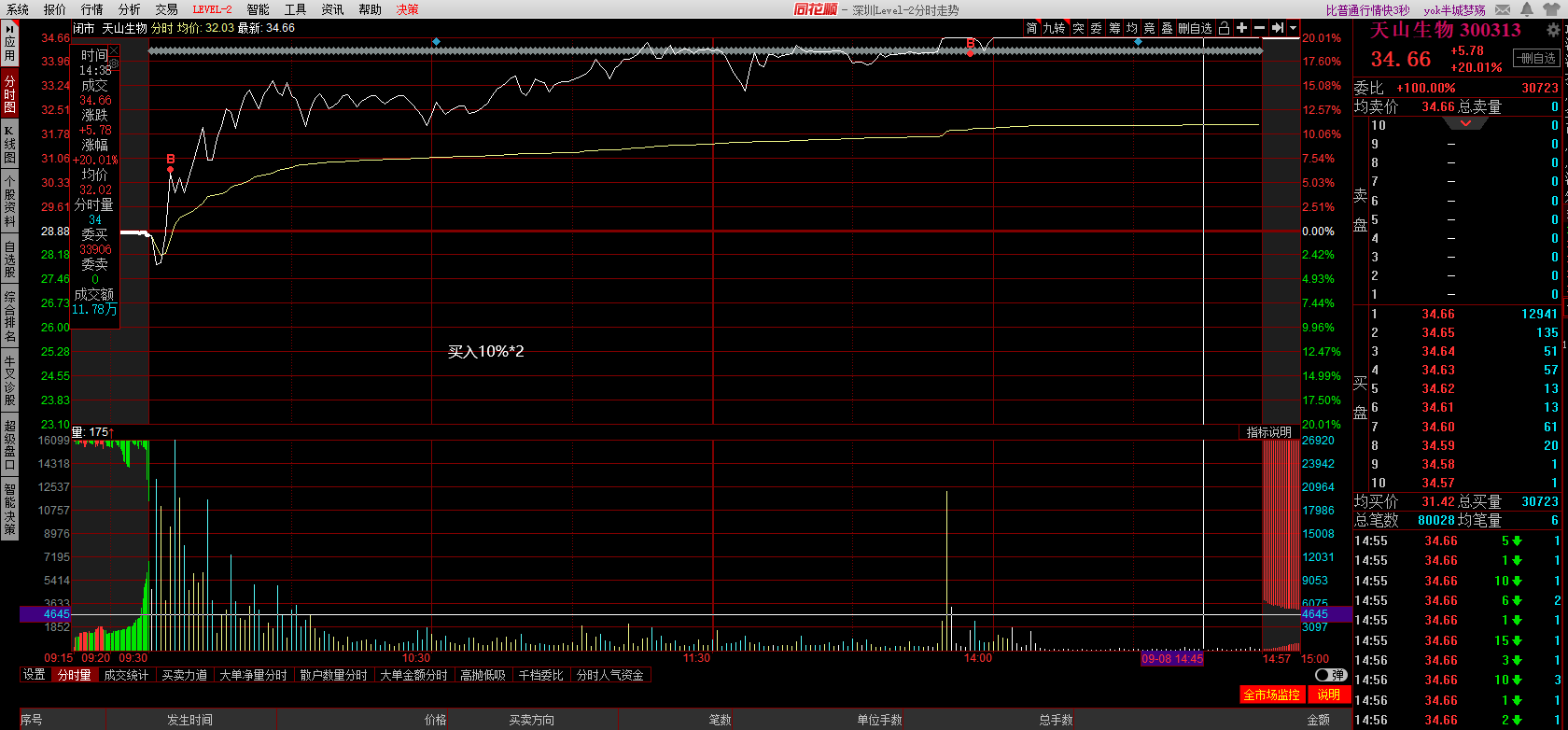This screenshot has height=730, width=1568.
Task: Open the 应用 sidebar tab
Action: pos(9,42)
